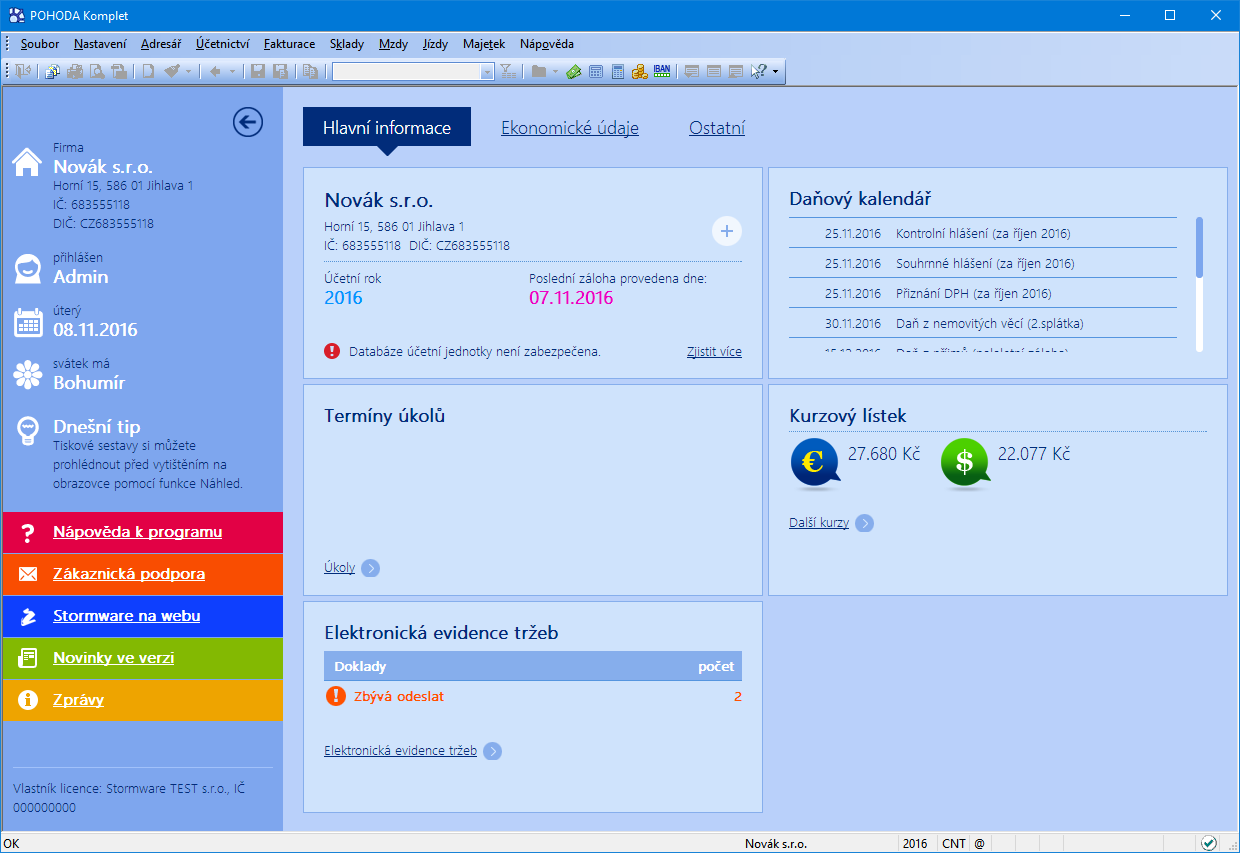Click the filter funnel toolbar icon
The width and height of the screenshot is (1240, 853).
tap(507, 71)
